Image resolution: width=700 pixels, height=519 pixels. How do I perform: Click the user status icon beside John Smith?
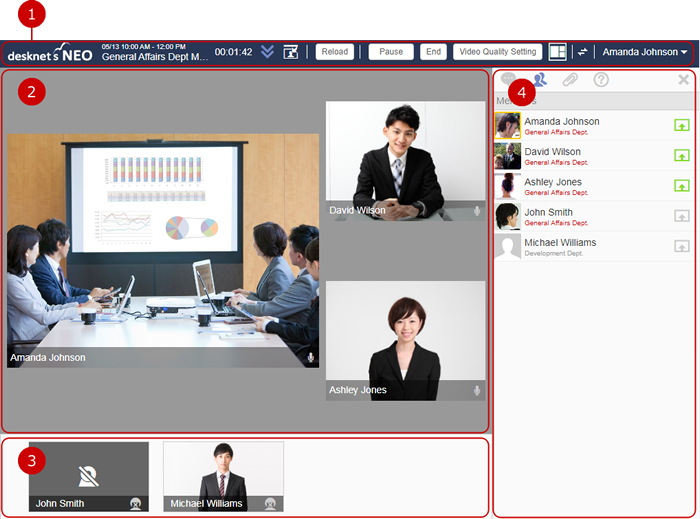tap(135, 503)
